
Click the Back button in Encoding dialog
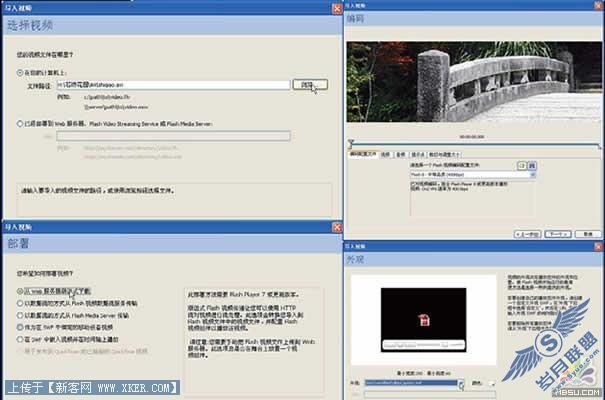528,234
